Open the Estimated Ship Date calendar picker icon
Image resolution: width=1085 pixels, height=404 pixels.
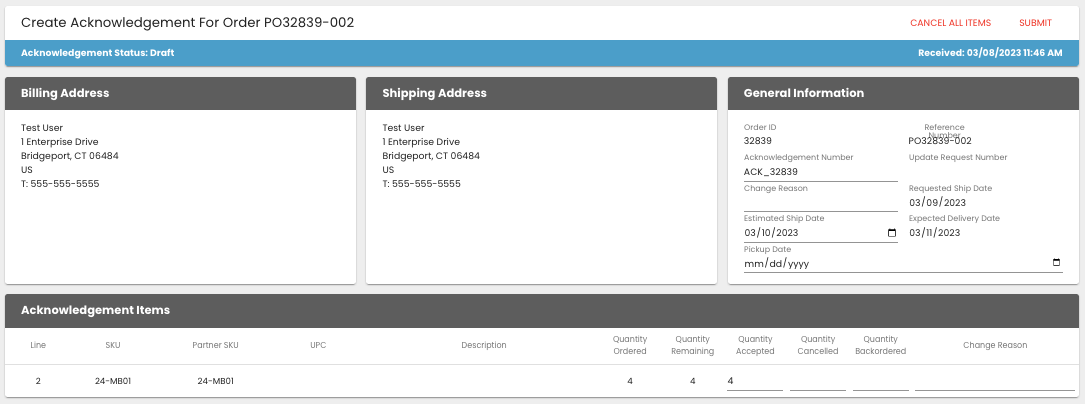pyautogui.click(x=892, y=233)
